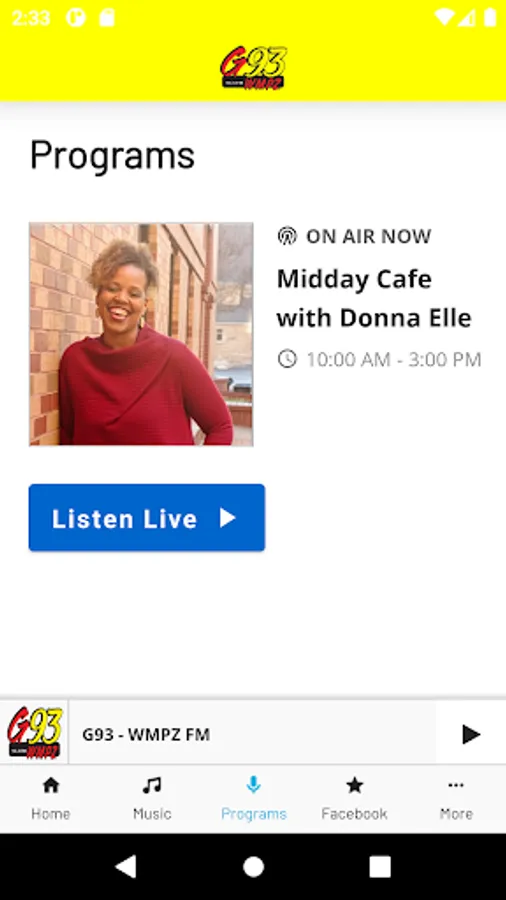Click the Programs page heading

click(x=112, y=156)
